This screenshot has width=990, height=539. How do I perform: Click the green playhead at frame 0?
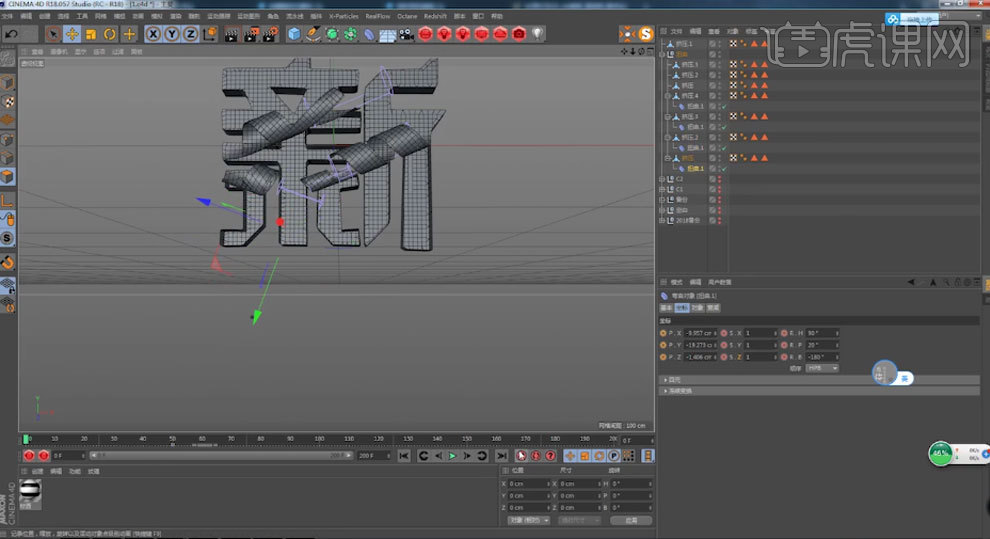point(26,439)
